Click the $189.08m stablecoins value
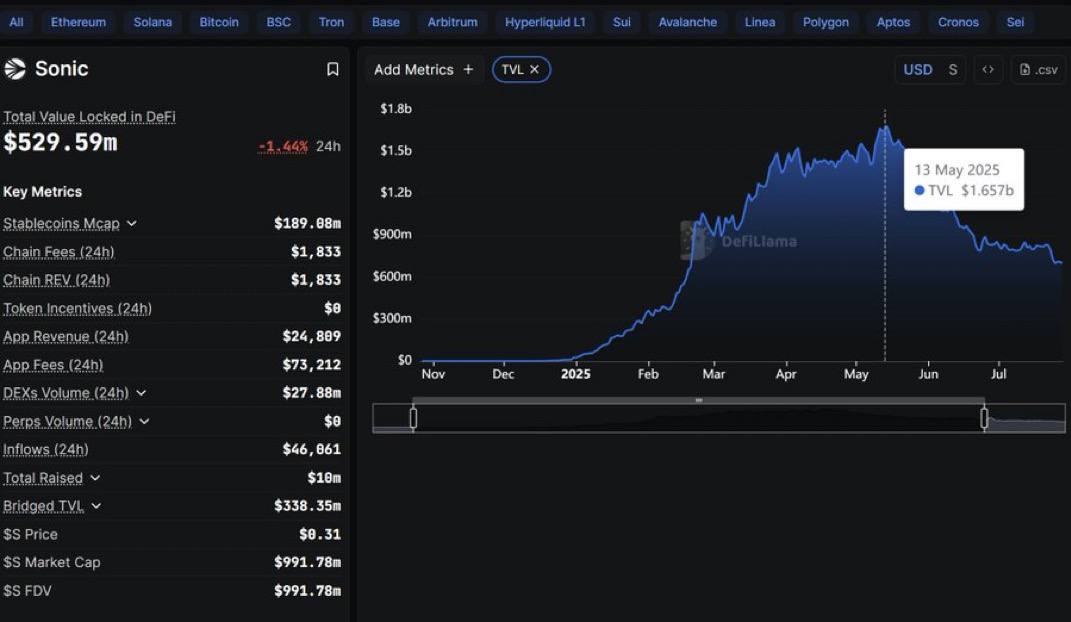 pos(307,223)
